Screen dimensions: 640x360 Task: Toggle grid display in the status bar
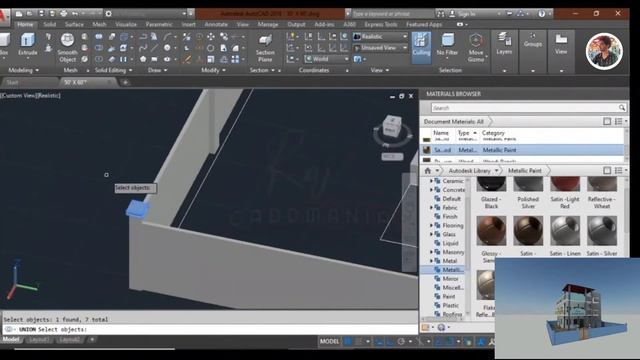point(348,341)
